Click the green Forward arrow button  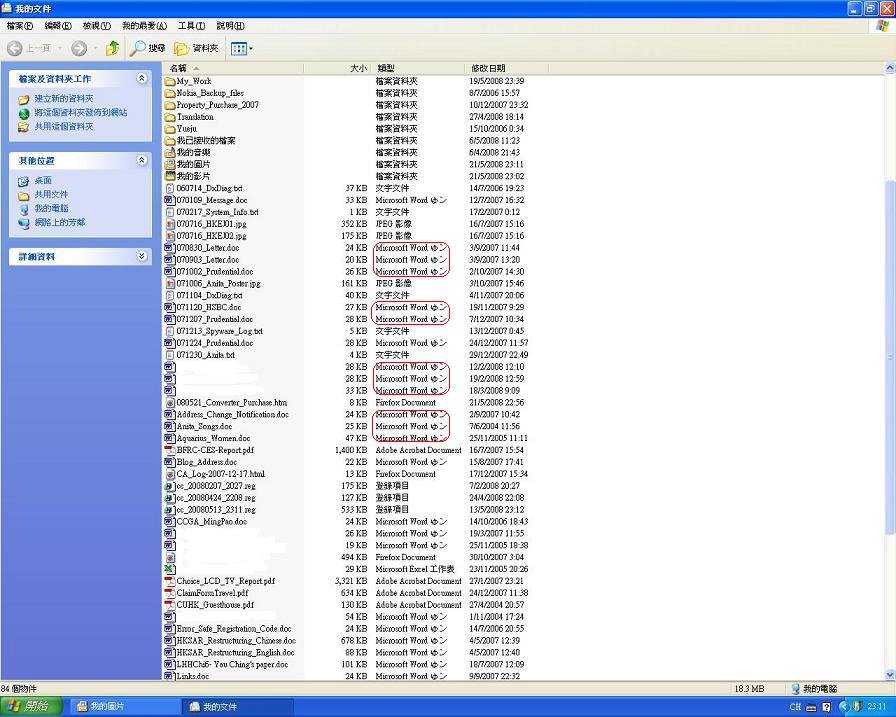click(79, 49)
